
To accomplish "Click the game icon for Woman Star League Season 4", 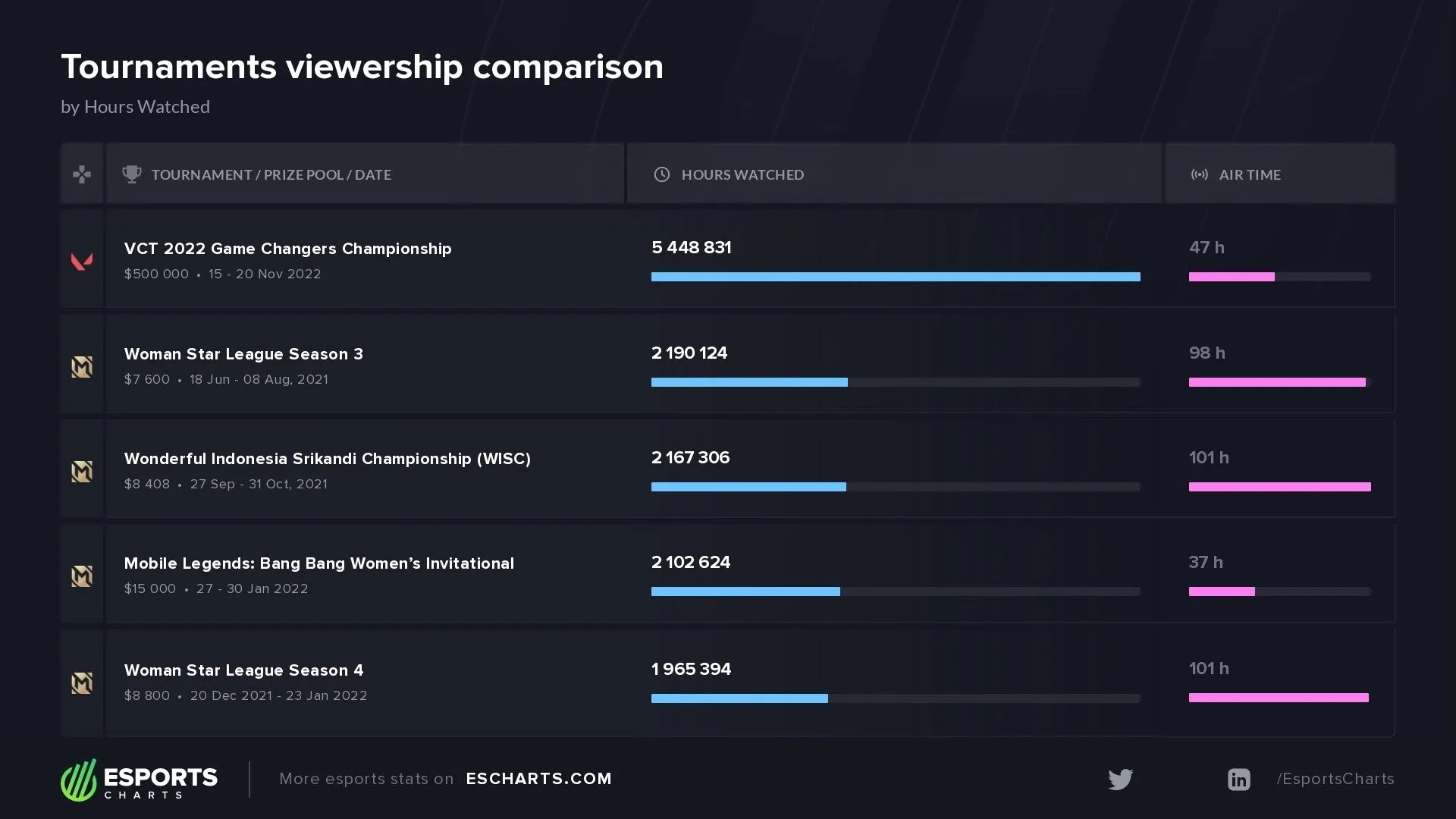I will (82, 683).
